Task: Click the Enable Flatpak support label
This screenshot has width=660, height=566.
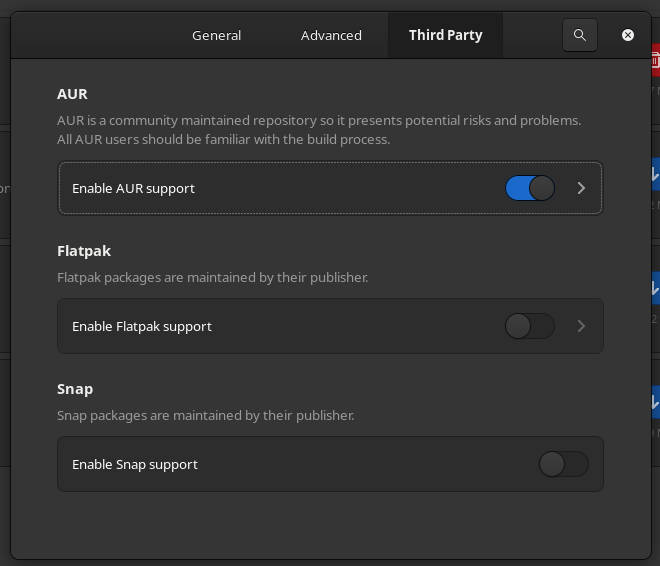Action: [142, 327]
